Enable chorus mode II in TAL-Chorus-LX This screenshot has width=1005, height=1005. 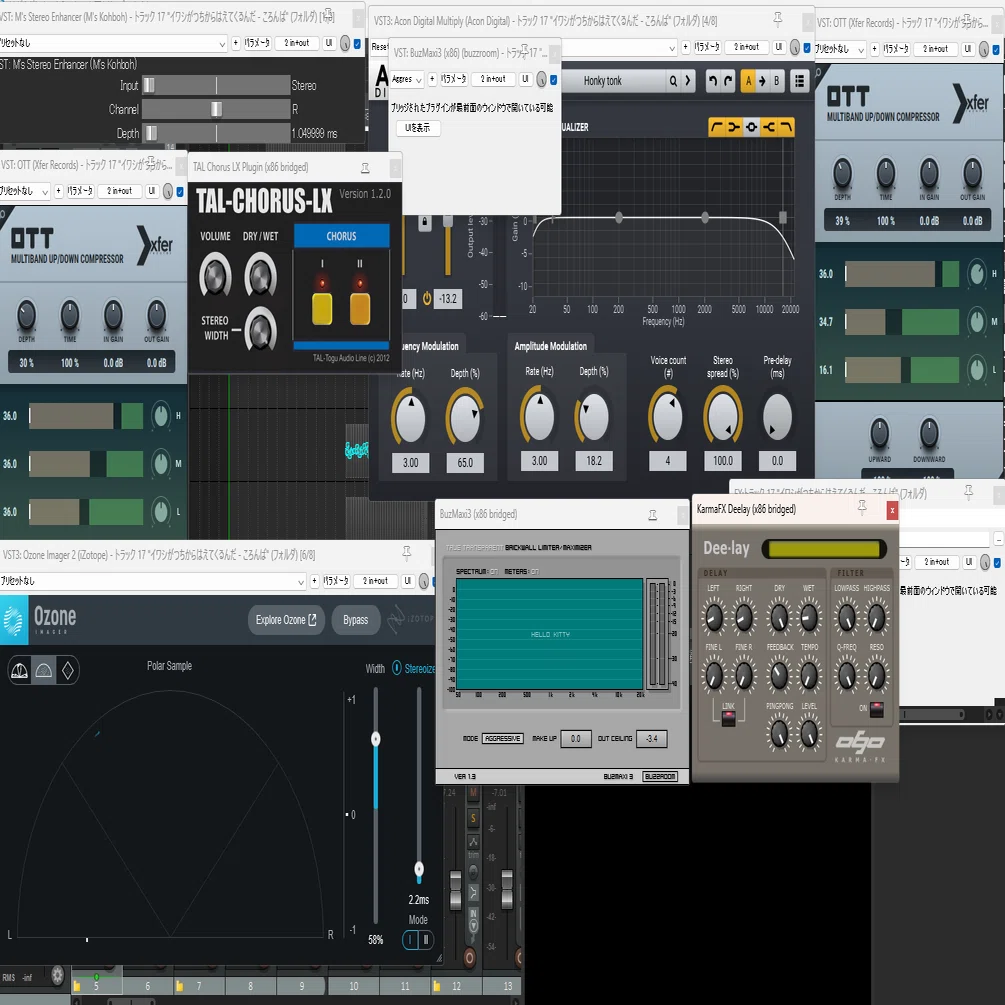tap(360, 308)
